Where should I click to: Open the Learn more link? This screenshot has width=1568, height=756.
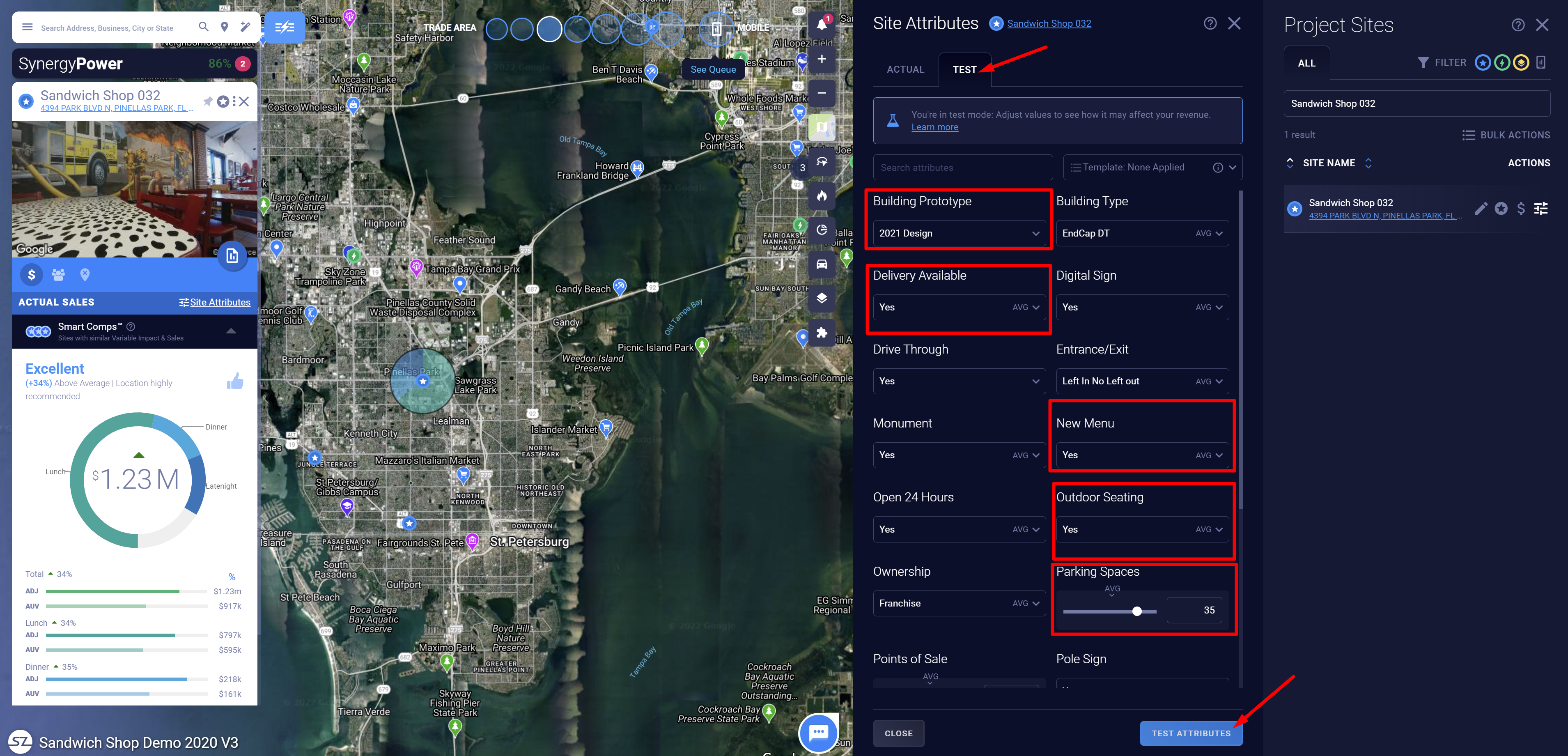(x=934, y=127)
